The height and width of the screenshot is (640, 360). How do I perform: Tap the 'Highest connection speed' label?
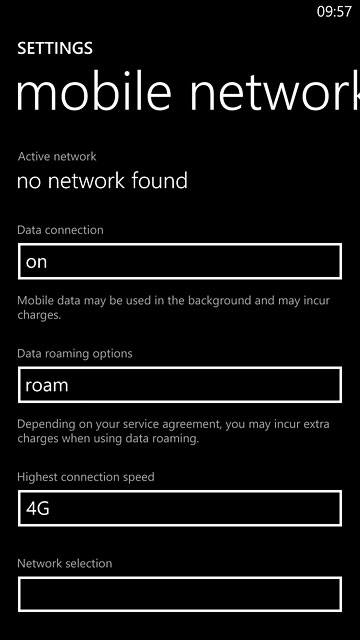(86, 477)
